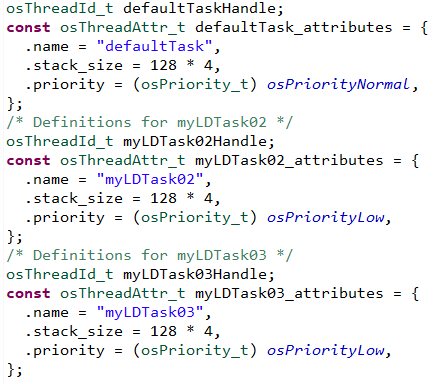Click the myLDTask02_attributes identifier
Image resolution: width=444 pixels, height=384 pixels.
pos(289,160)
